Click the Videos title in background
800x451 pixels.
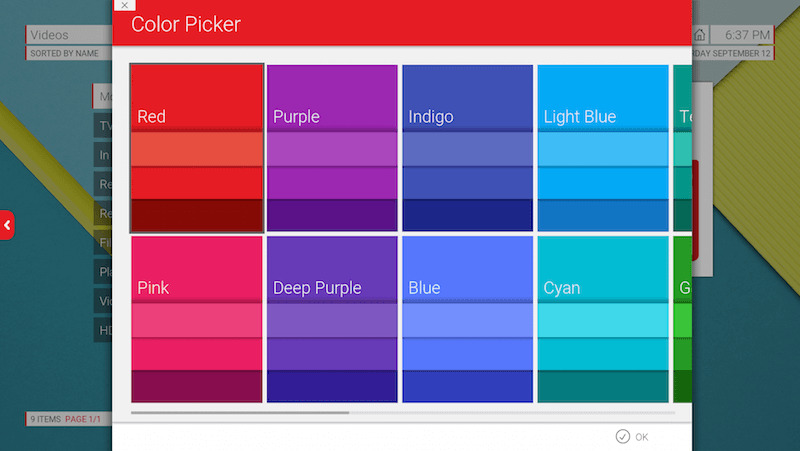coord(49,35)
